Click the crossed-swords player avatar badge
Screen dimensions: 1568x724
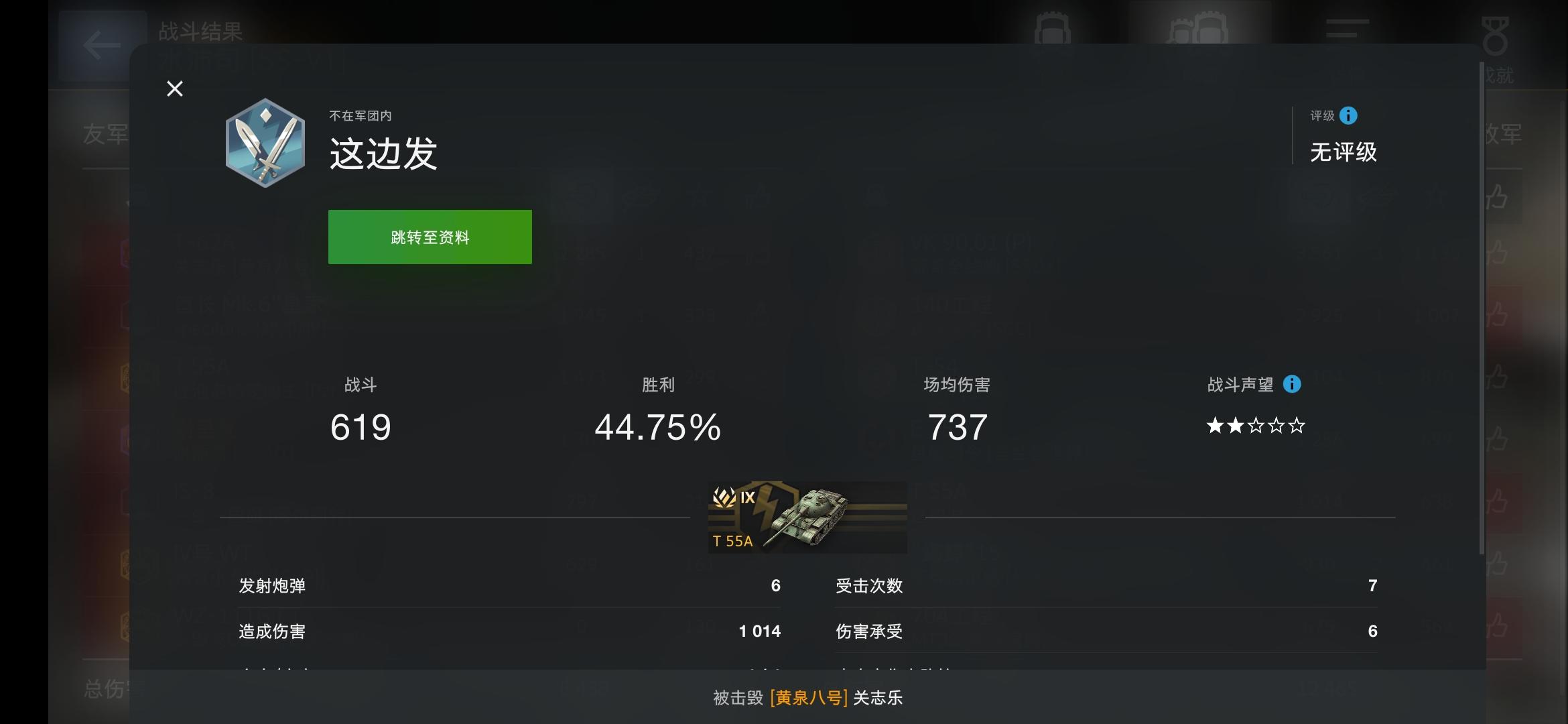pyautogui.click(x=265, y=143)
